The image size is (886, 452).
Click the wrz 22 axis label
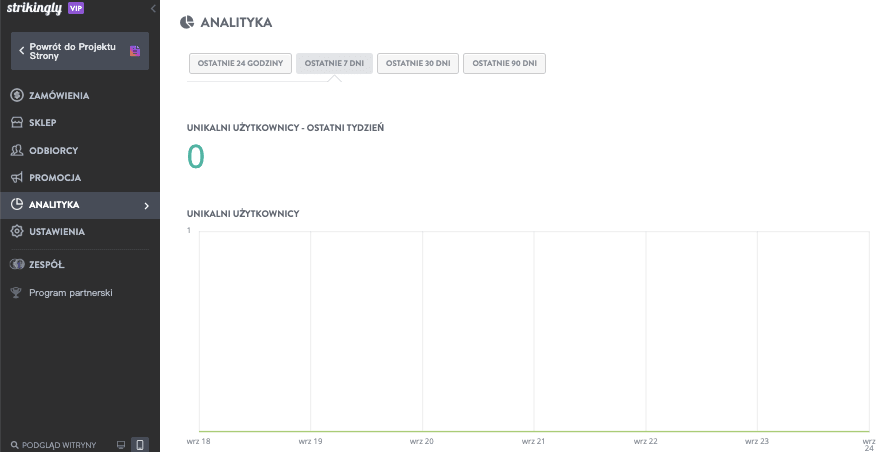pyautogui.click(x=645, y=441)
